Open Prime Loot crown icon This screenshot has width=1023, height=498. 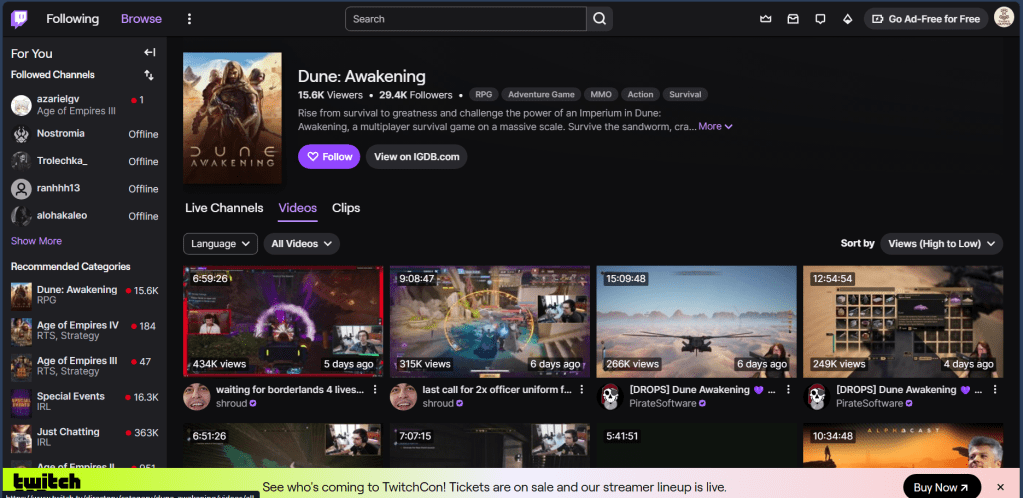pyautogui.click(x=766, y=19)
